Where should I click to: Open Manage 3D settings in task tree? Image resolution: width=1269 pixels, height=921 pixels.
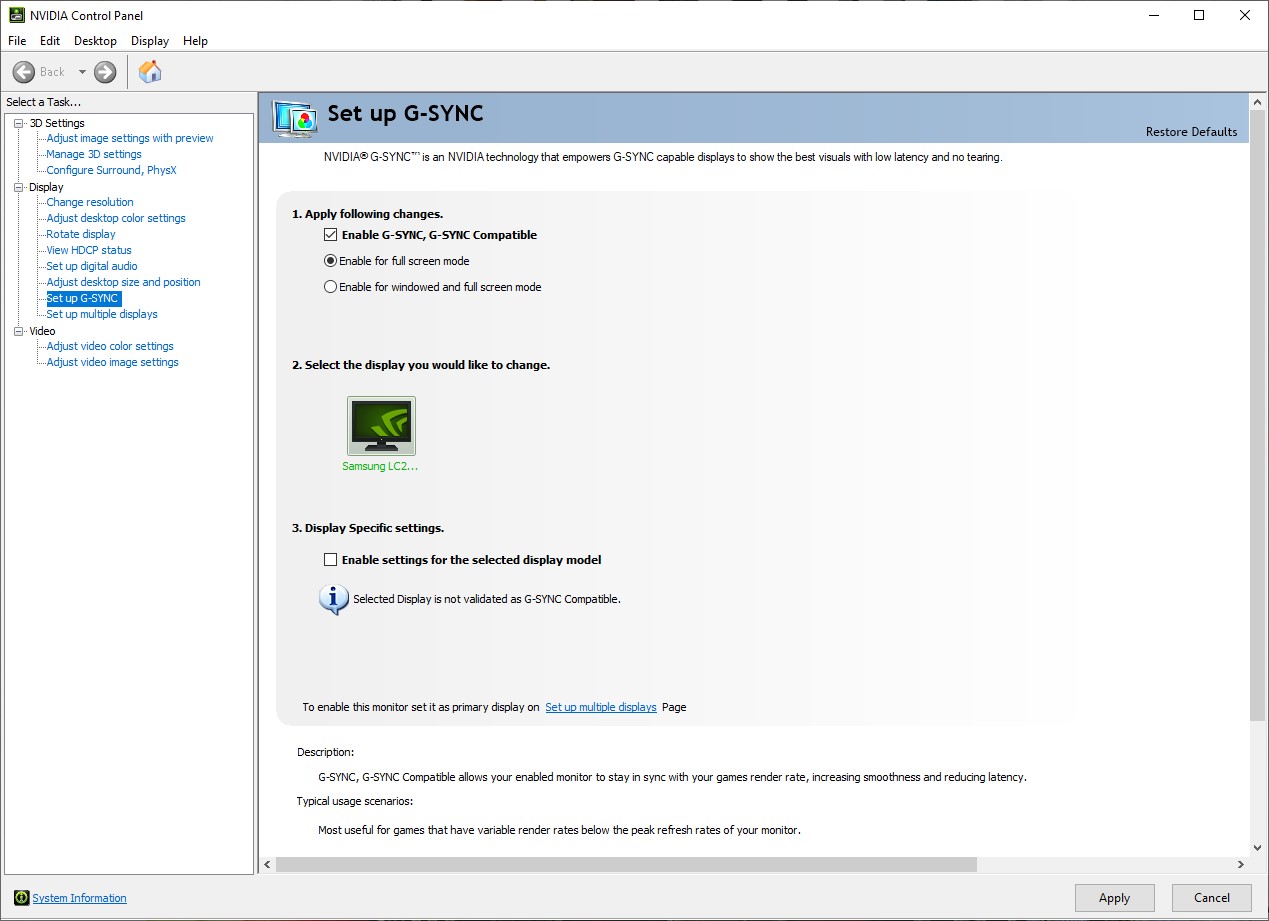[94, 154]
